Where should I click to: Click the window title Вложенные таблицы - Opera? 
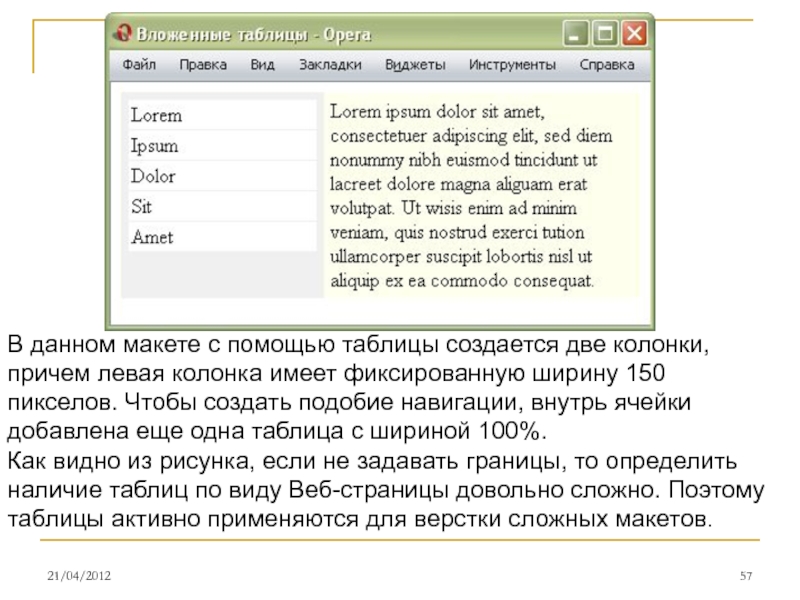click(253, 34)
